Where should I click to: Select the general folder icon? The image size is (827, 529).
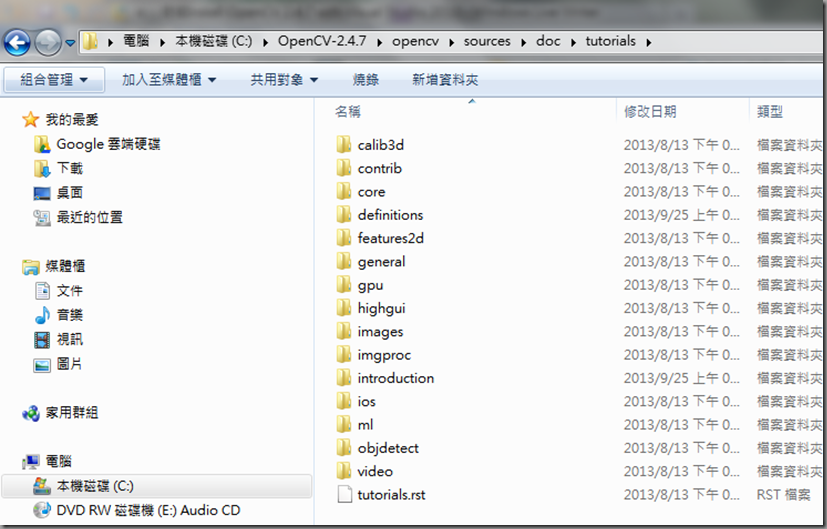[344, 261]
